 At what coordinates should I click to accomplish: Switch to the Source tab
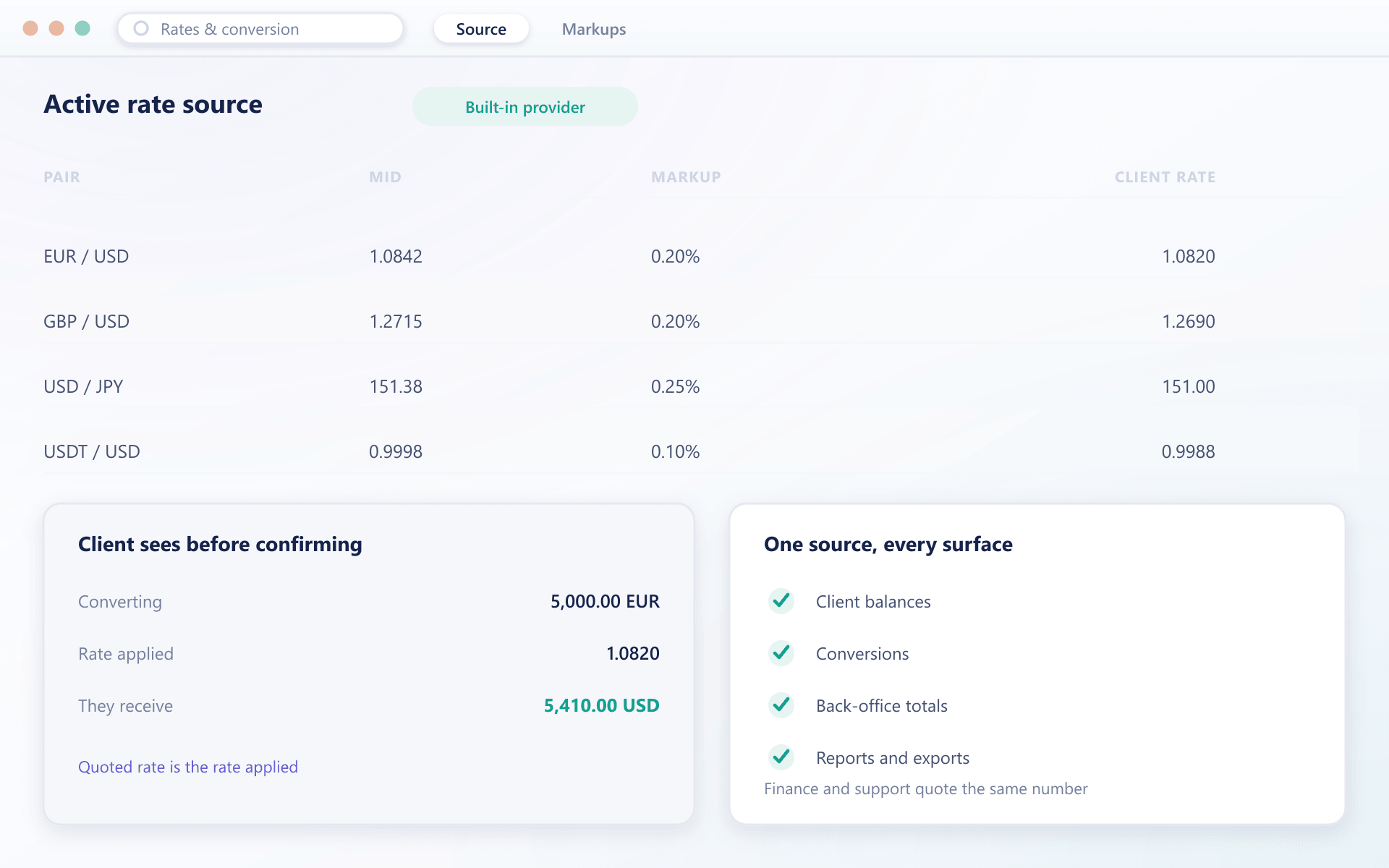click(481, 29)
